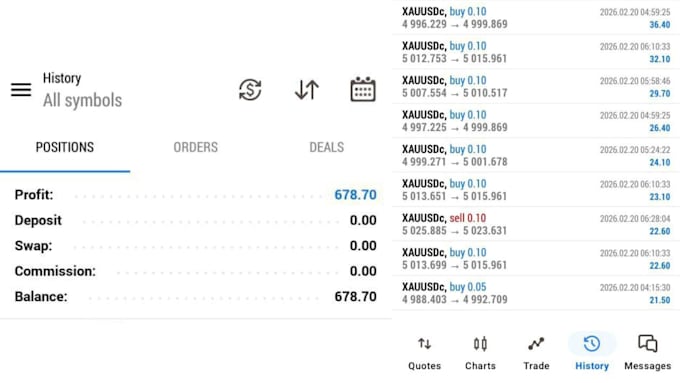
Task: Open sort order arrows icon
Action: [x=307, y=90]
